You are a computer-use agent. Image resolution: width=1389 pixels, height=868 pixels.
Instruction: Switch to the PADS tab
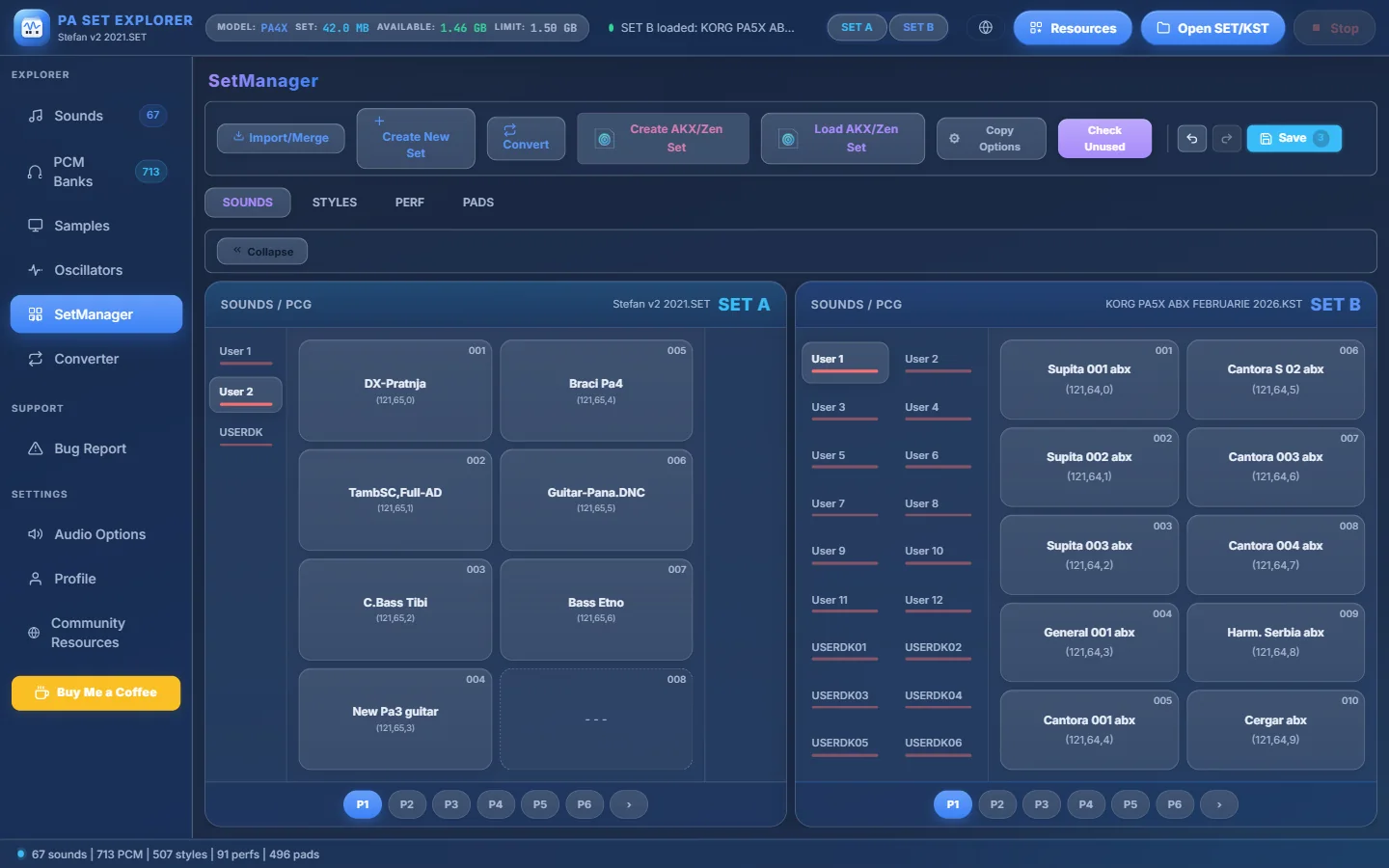pos(478,203)
